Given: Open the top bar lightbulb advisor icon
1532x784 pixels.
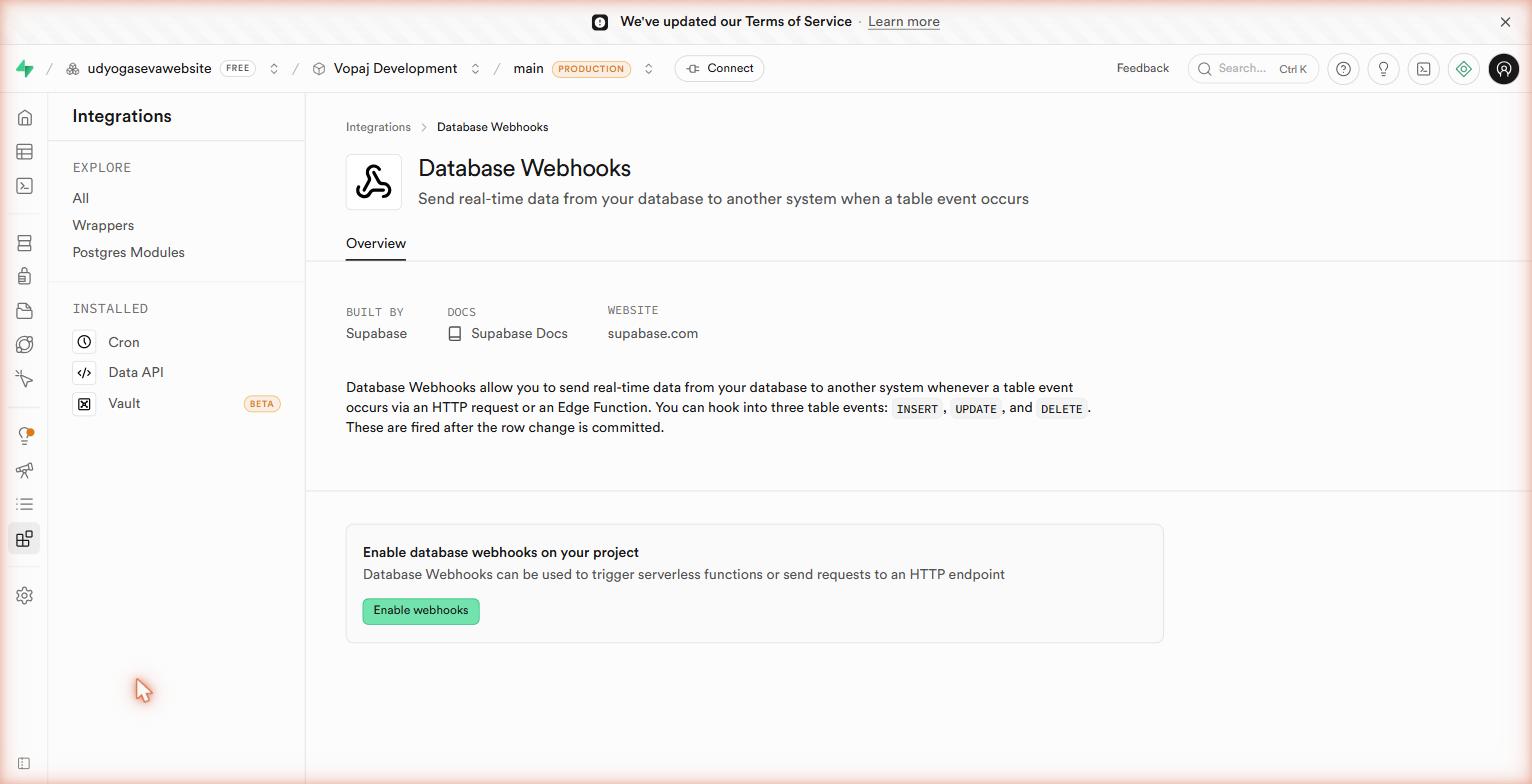Looking at the screenshot, I should click(1383, 69).
